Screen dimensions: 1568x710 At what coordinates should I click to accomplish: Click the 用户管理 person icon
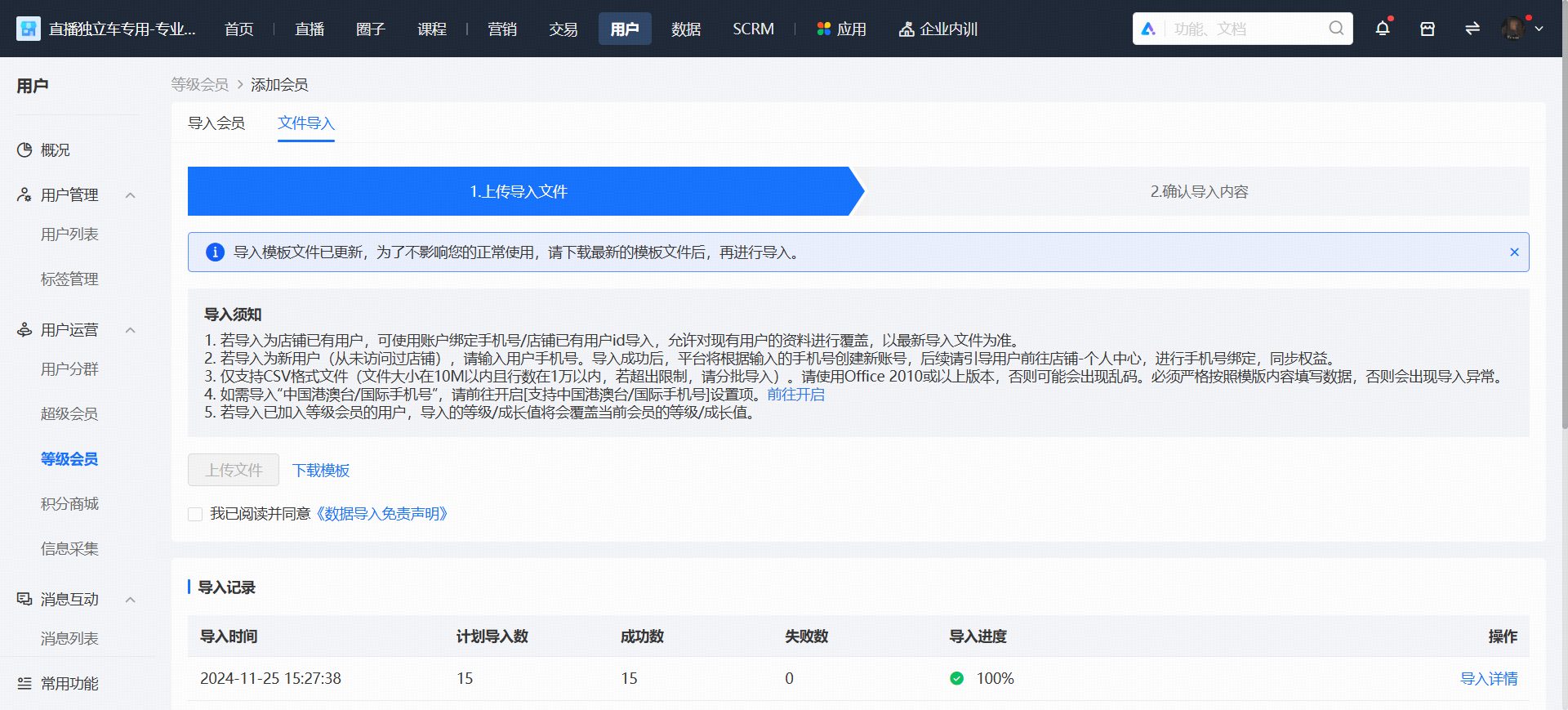tap(24, 195)
